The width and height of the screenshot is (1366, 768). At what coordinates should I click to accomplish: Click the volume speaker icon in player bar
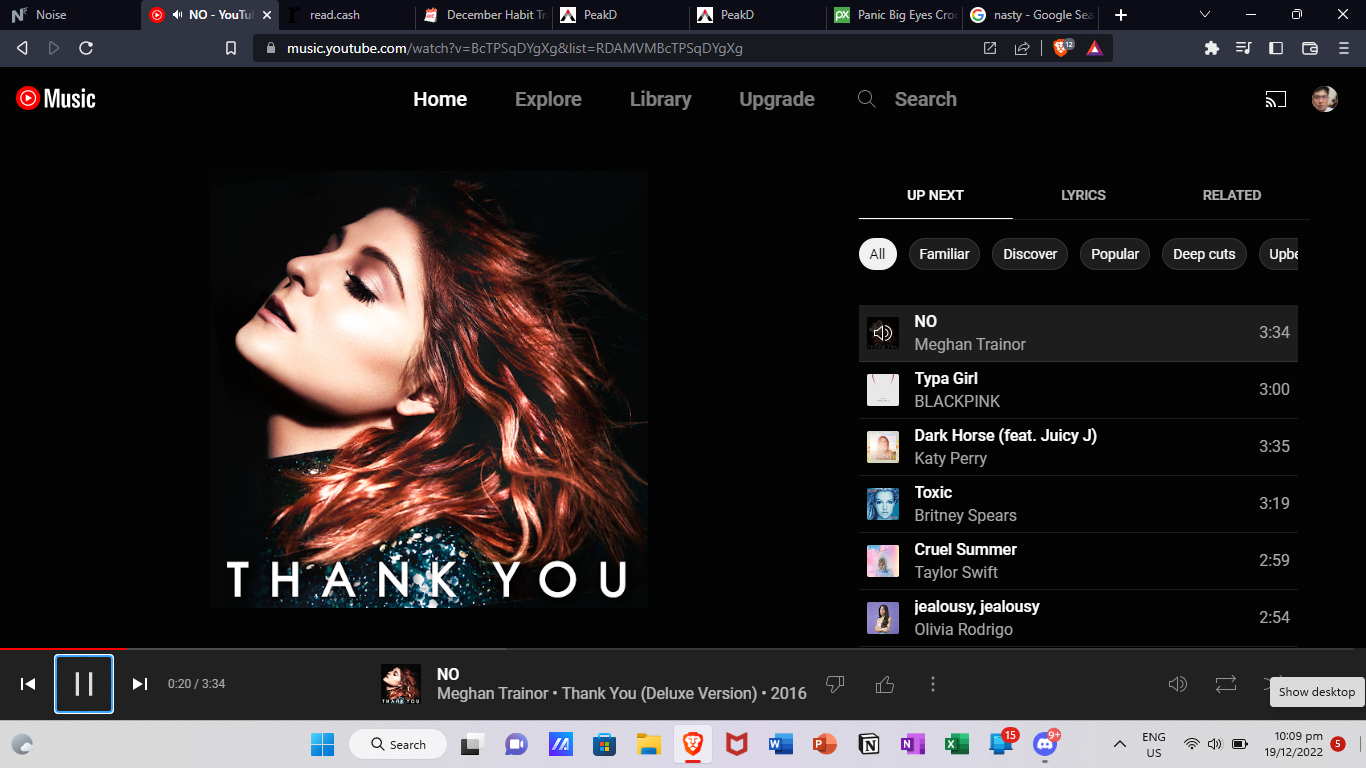1178,684
